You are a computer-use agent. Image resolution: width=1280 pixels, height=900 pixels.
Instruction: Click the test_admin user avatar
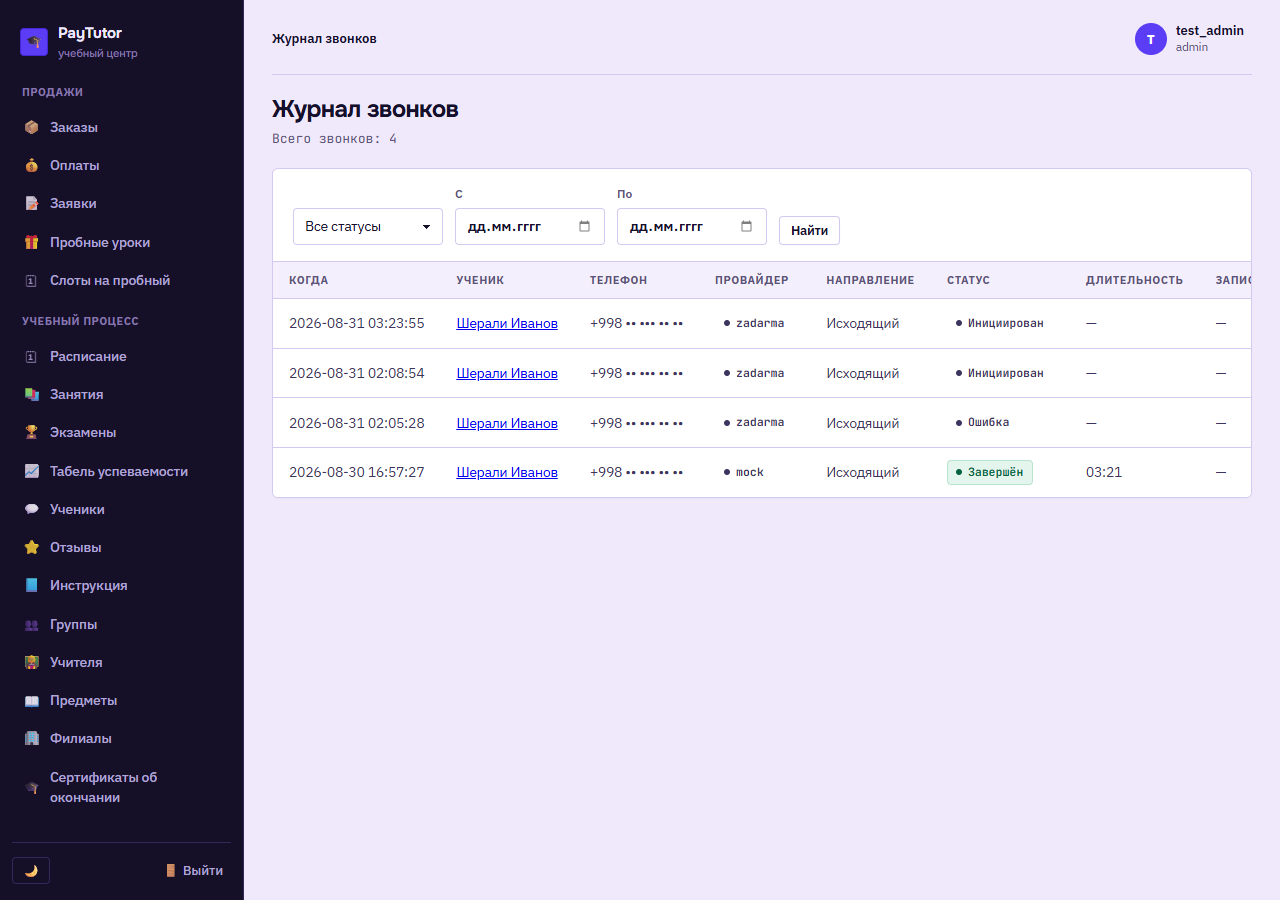[1151, 39]
